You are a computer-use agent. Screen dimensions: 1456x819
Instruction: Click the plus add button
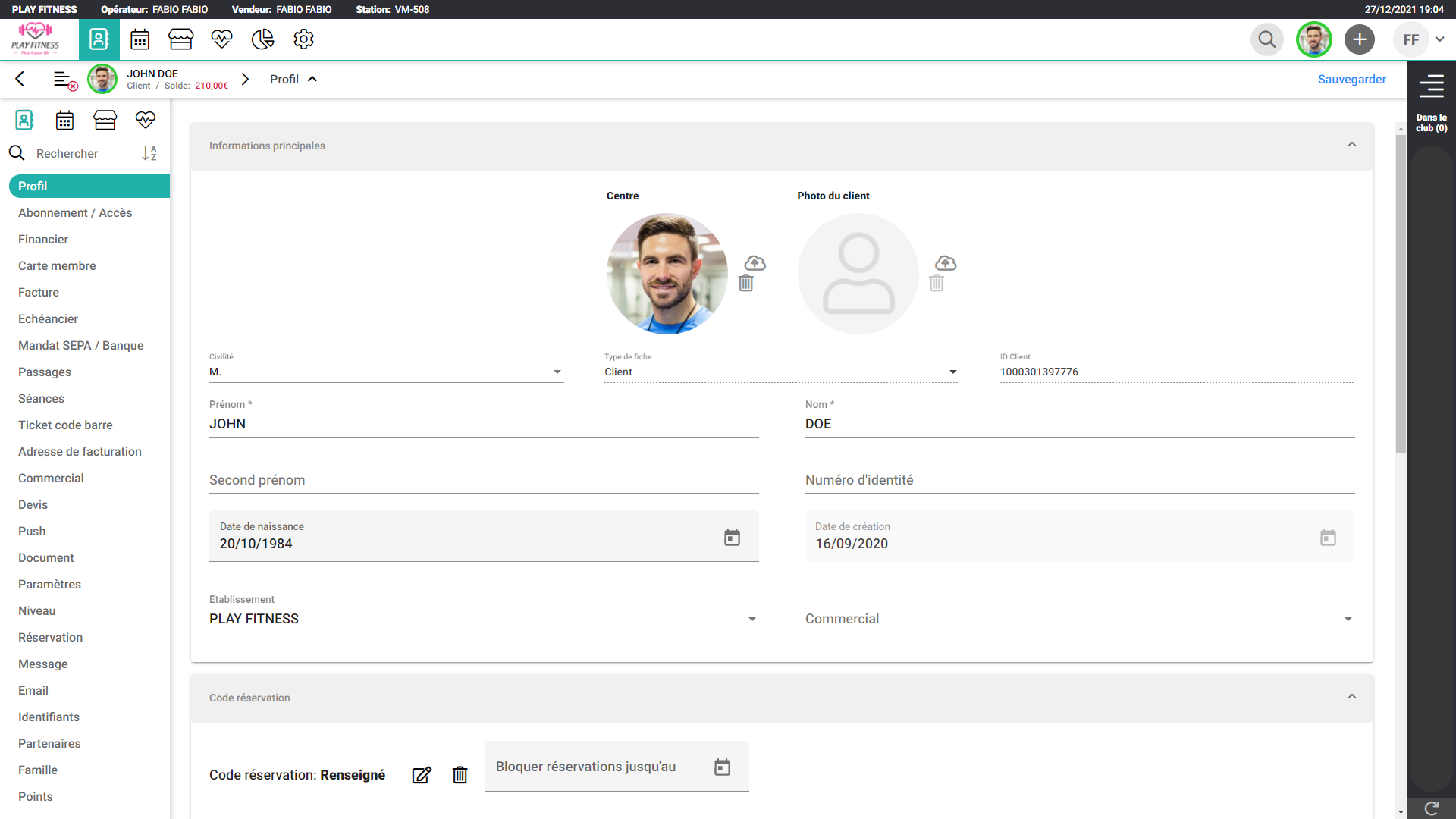coord(1359,39)
